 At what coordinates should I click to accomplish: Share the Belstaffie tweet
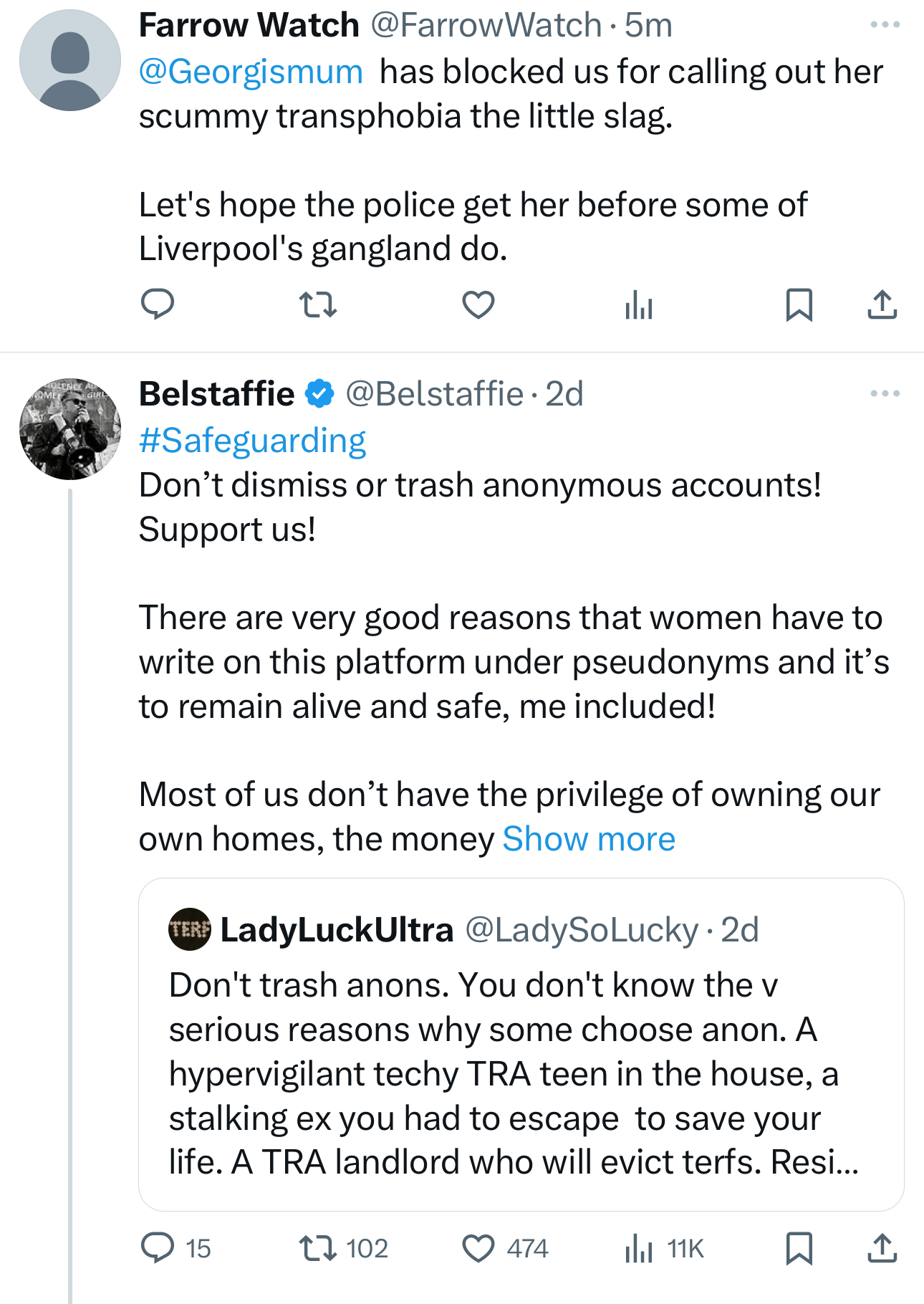pos(882,1247)
